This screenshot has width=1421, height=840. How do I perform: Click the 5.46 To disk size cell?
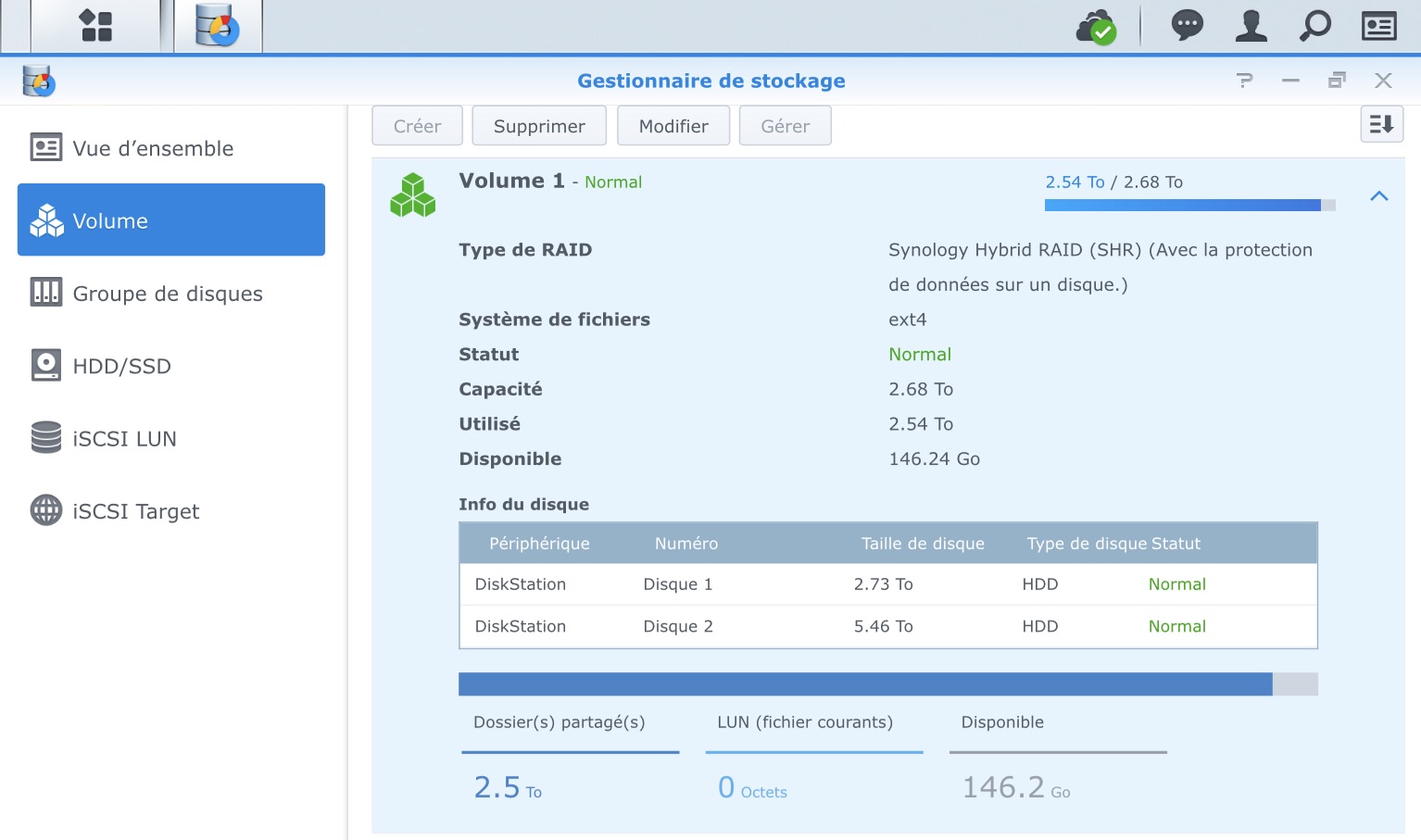click(x=883, y=626)
